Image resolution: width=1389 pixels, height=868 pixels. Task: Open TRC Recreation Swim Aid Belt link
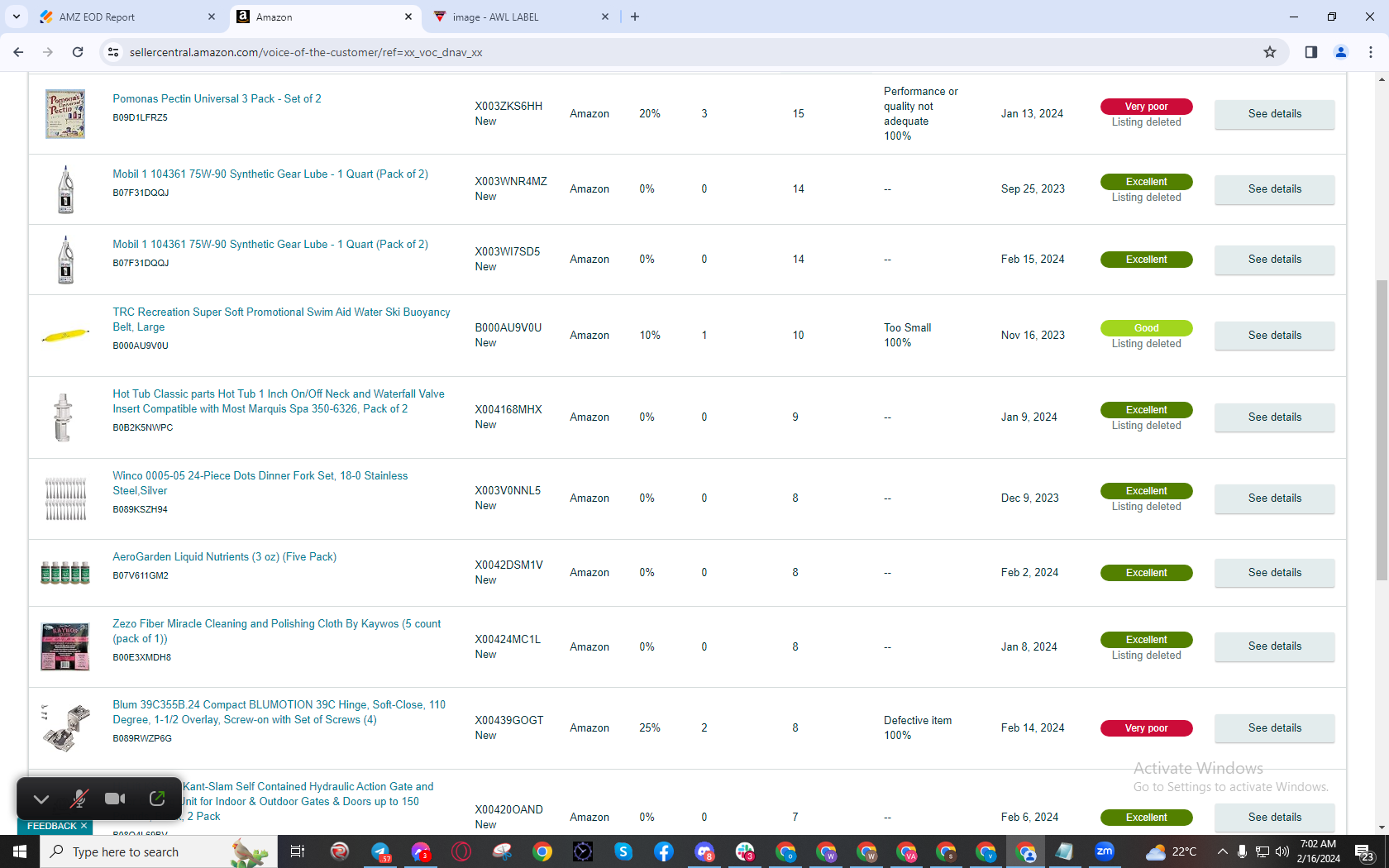pyautogui.click(x=281, y=319)
